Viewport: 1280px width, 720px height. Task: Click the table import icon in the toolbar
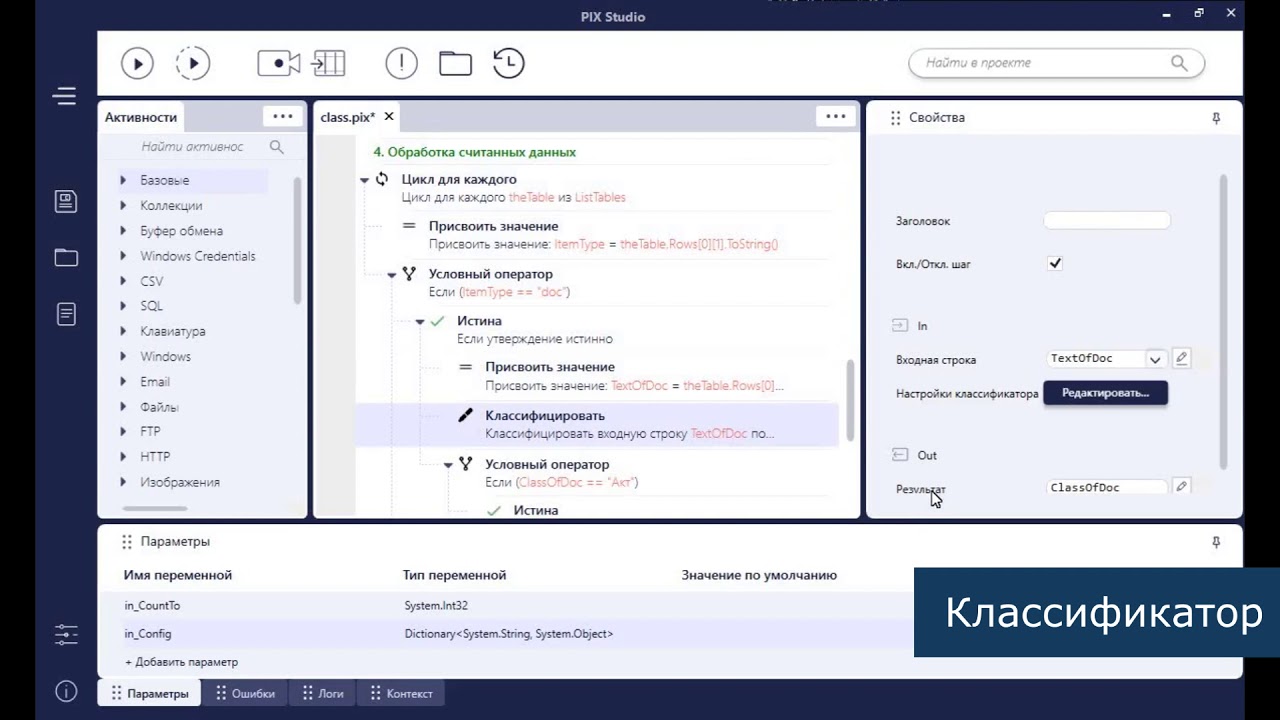click(328, 63)
